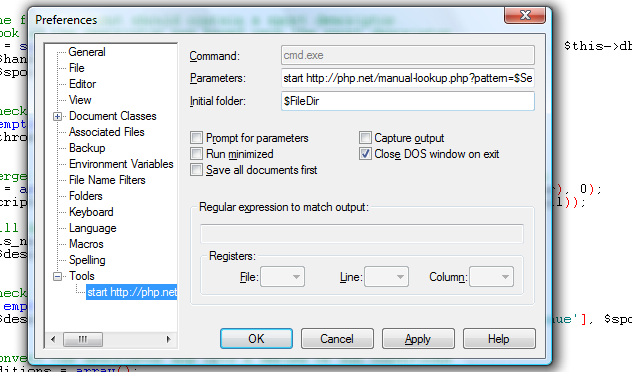Toggle Save all documents first
The width and height of the screenshot is (632, 372).
coord(196,170)
